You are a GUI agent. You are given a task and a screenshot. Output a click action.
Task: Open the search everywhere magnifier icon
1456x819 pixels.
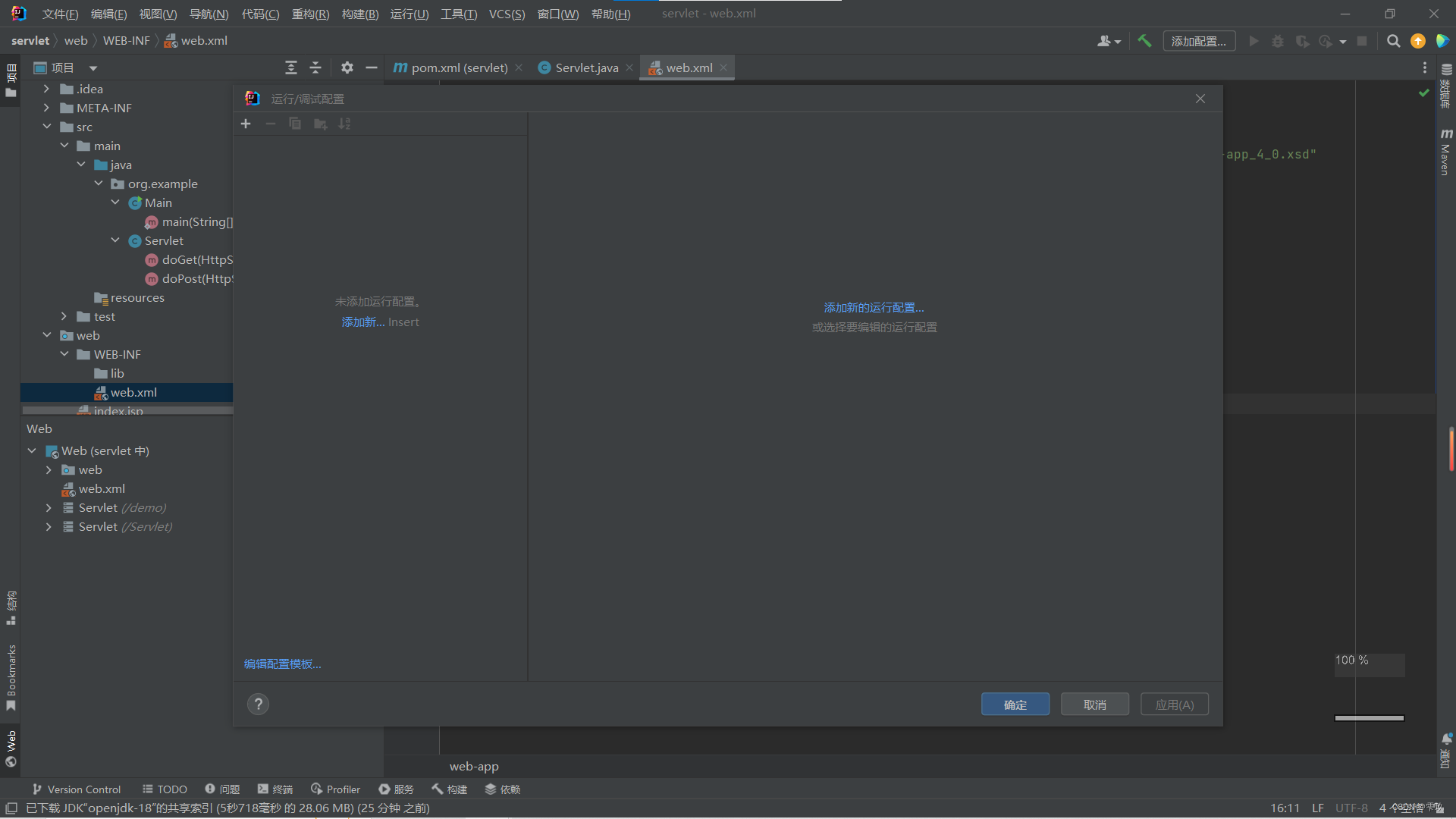tap(1393, 41)
